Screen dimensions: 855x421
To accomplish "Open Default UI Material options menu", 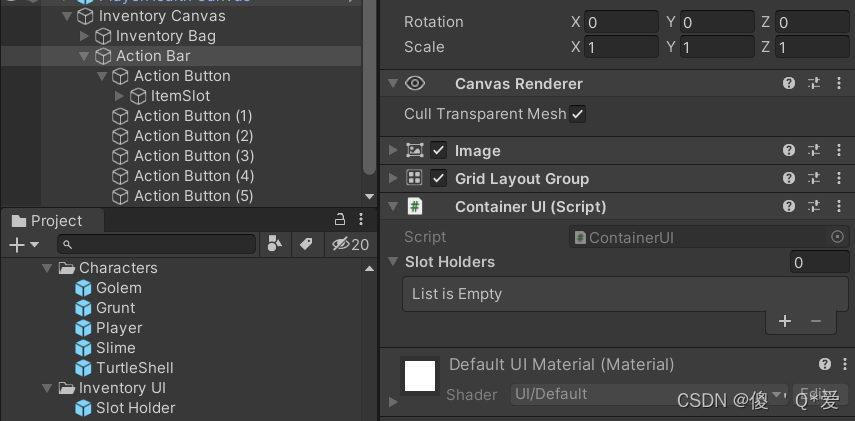I will point(845,364).
